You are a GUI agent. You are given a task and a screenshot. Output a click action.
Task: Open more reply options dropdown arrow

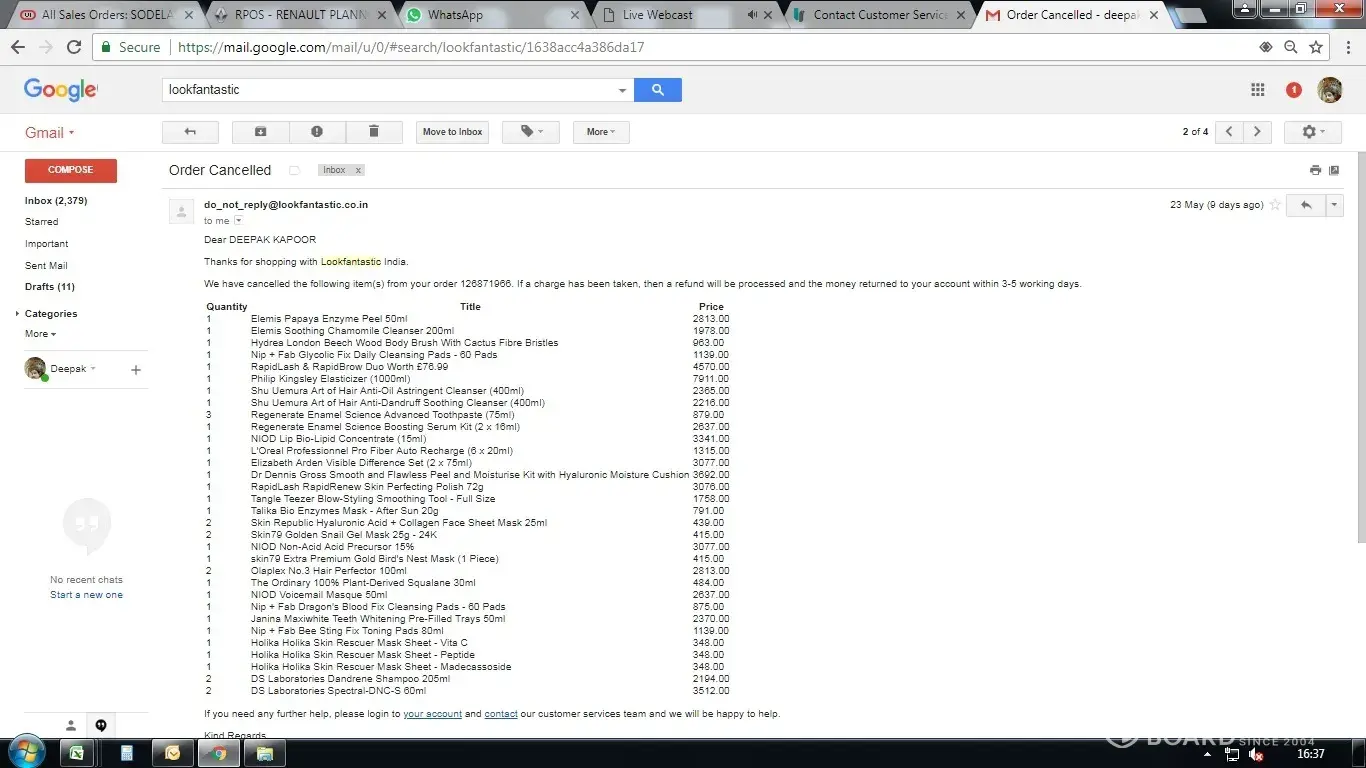(1333, 205)
